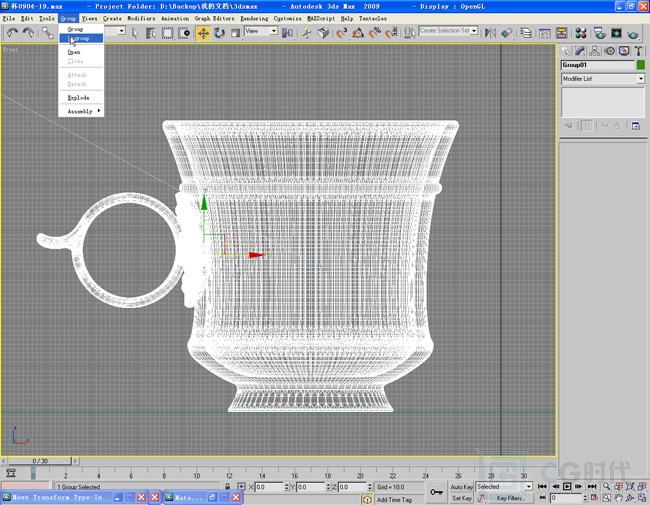Click the Group01 object name field

tap(597, 65)
